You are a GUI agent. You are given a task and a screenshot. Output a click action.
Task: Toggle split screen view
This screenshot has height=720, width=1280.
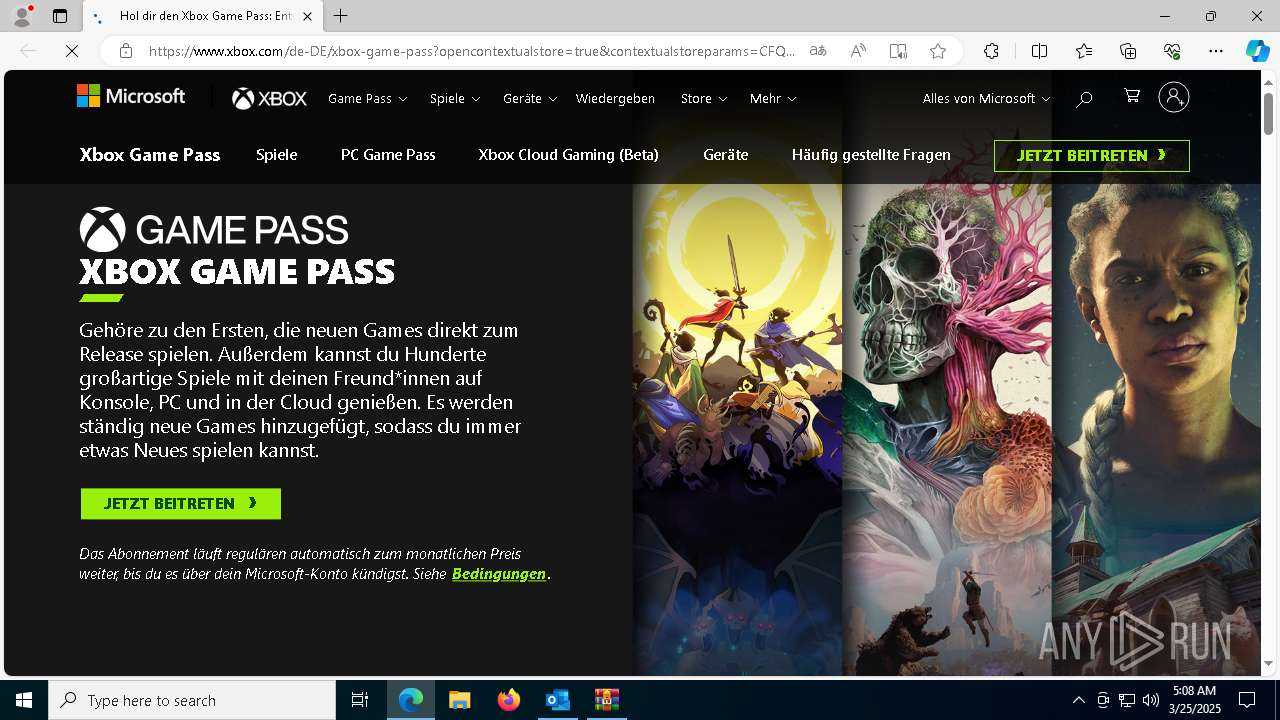1039,51
